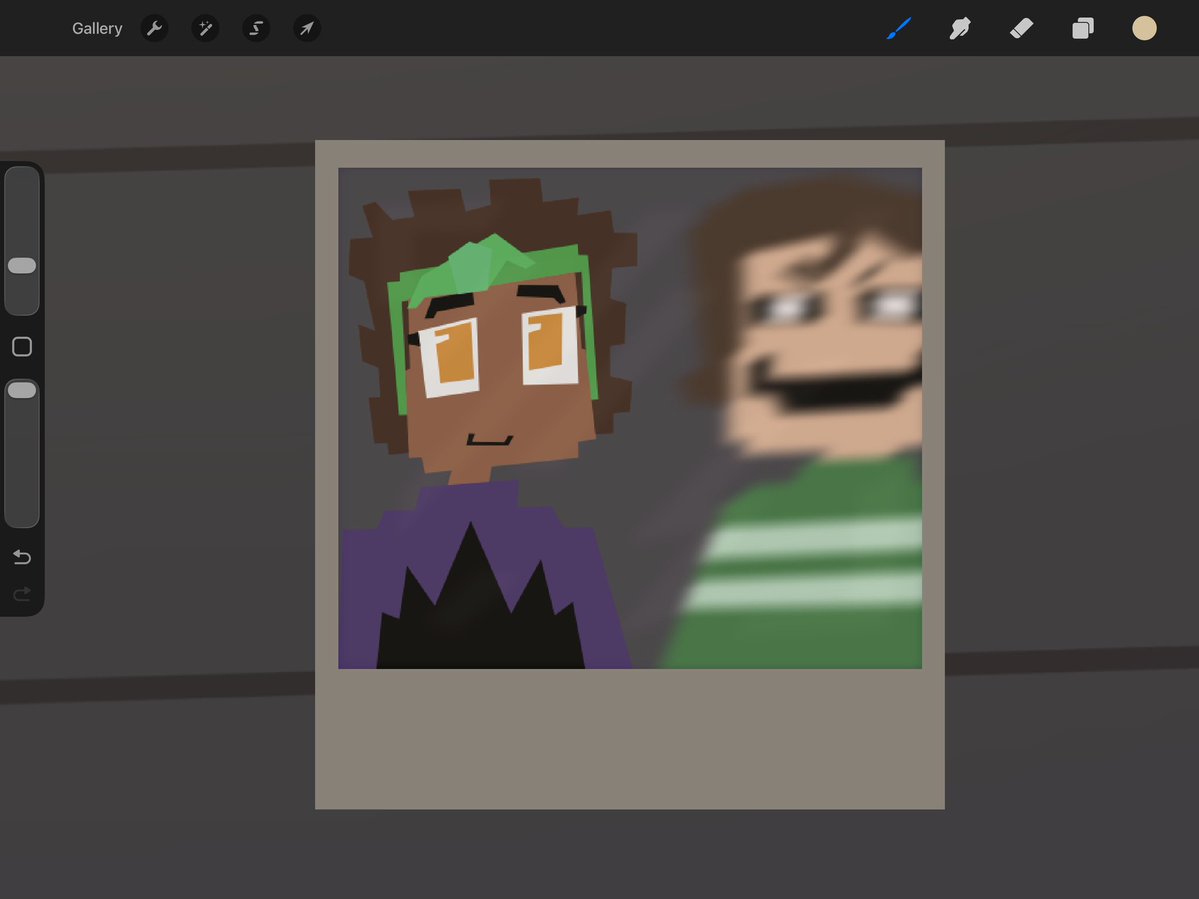
Task: Select the Paint brush tool
Action: (x=898, y=28)
